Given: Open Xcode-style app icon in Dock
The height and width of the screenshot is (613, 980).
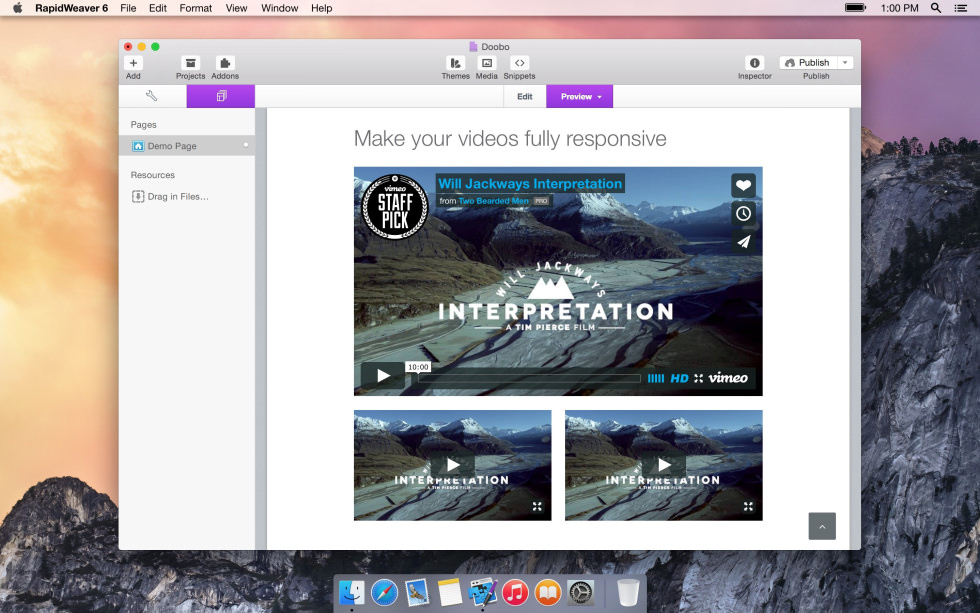Looking at the screenshot, I should coord(482,592).
